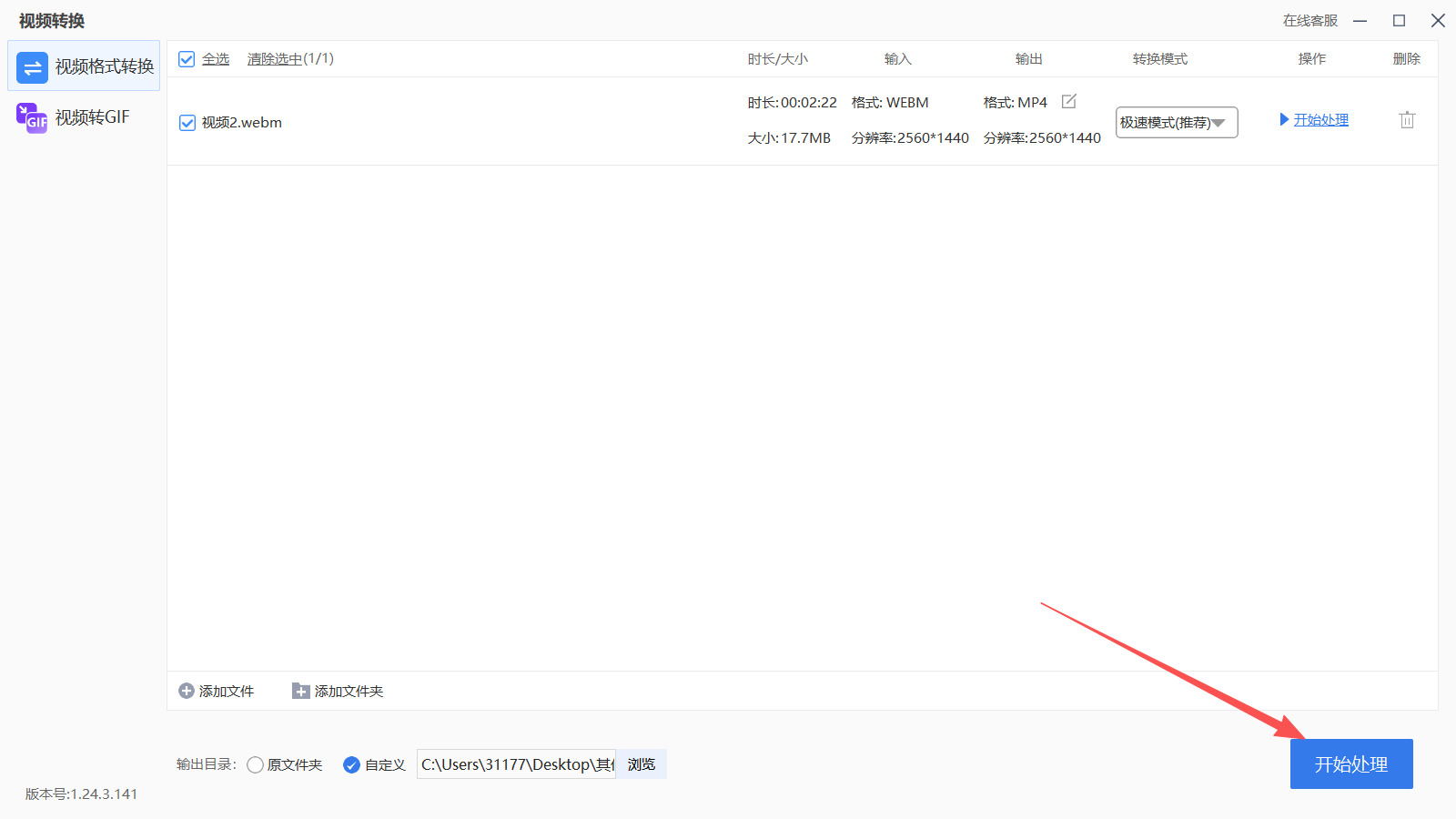Click 添加文件 button
The height and width of the screenshot is (819, 1456).
click(217, 692)
